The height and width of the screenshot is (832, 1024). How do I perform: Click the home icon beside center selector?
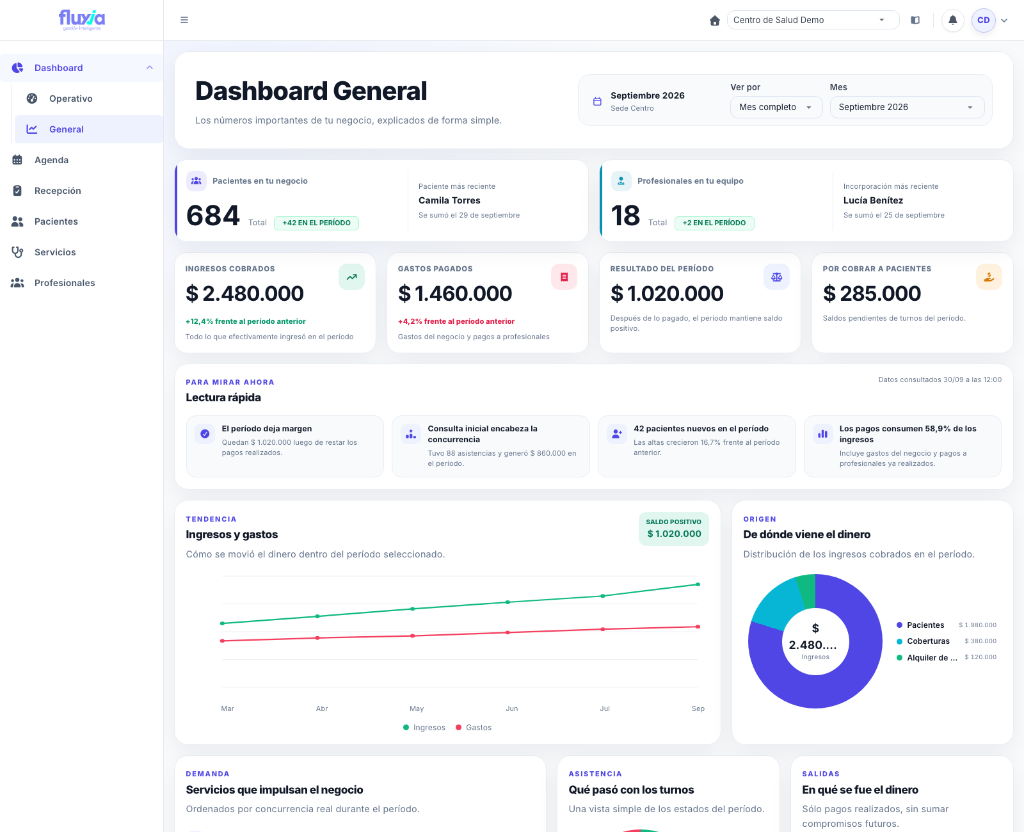[714, 20]
